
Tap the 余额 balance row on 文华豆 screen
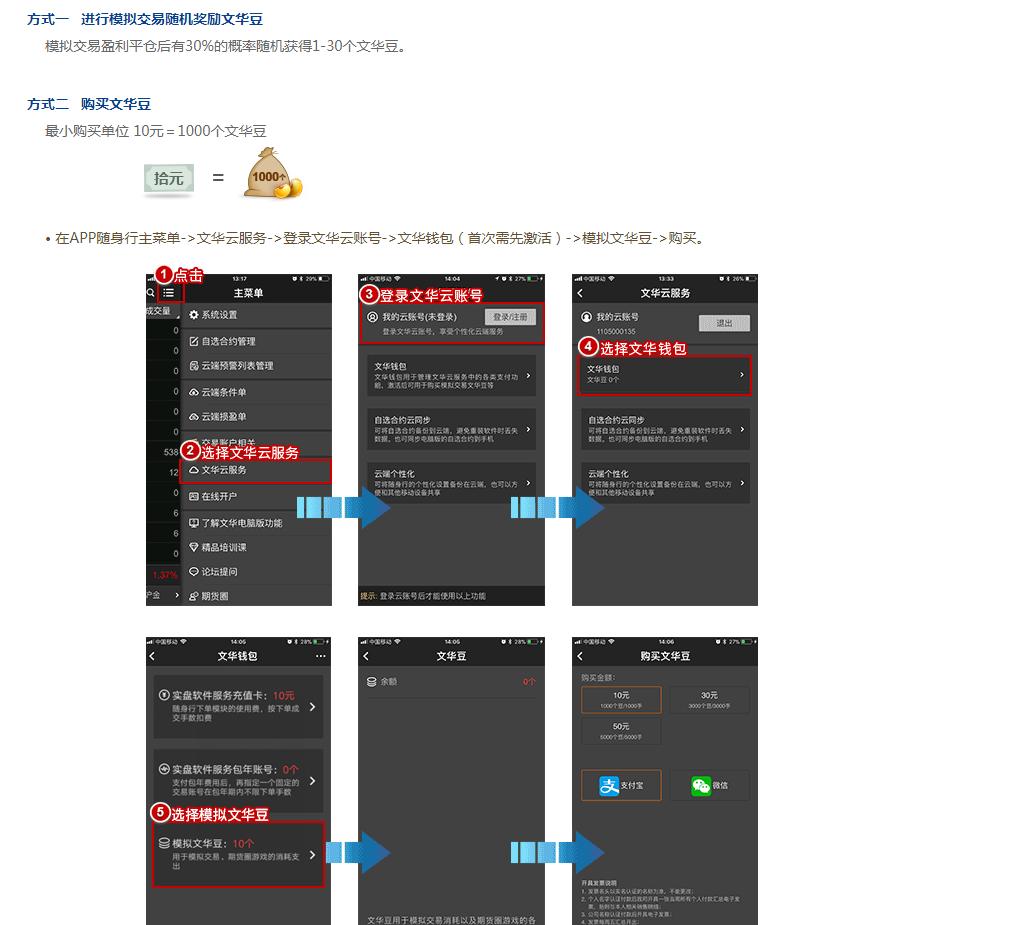pos(450,679)
